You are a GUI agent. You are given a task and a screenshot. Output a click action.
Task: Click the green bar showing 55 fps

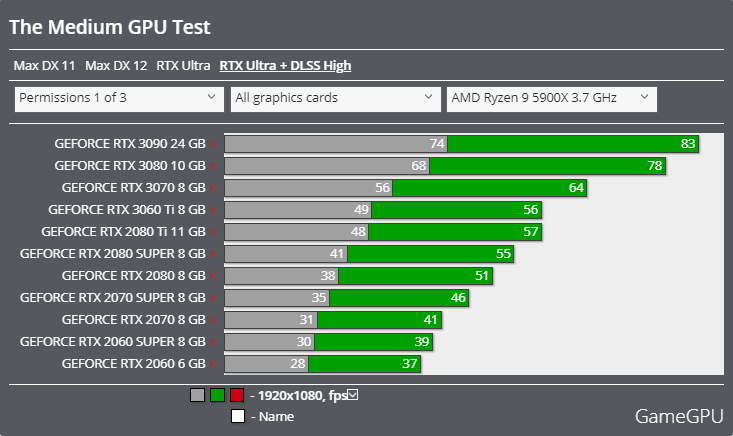(x=431, y=253)
